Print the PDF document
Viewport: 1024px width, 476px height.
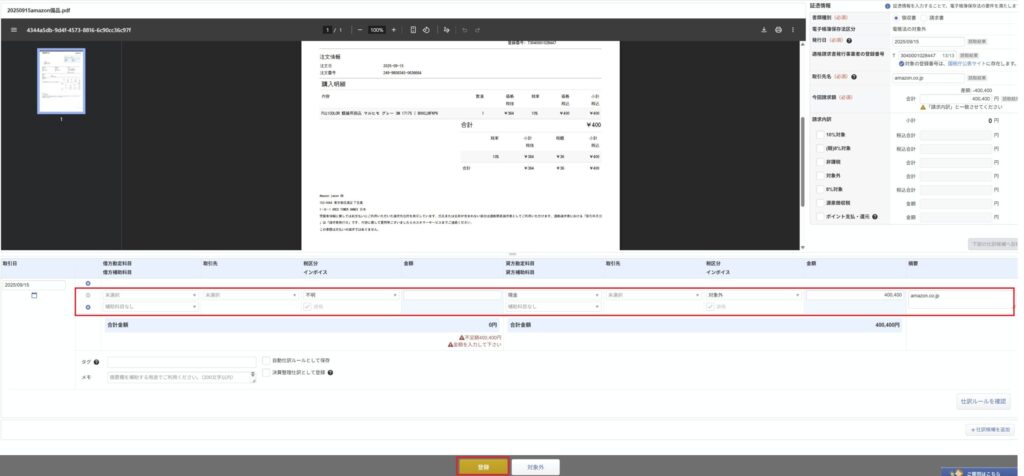pos(778,30)
